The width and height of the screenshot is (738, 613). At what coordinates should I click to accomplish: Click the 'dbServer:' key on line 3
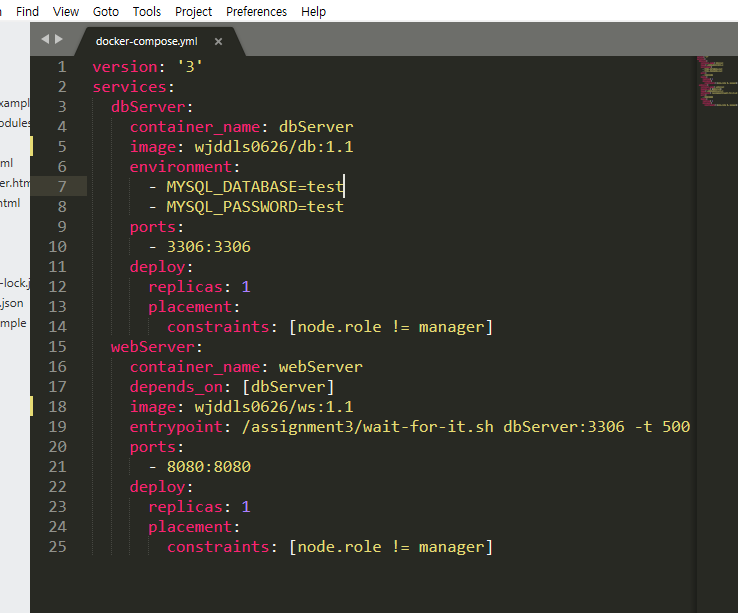pyautogui.click(x=152, y=107)
